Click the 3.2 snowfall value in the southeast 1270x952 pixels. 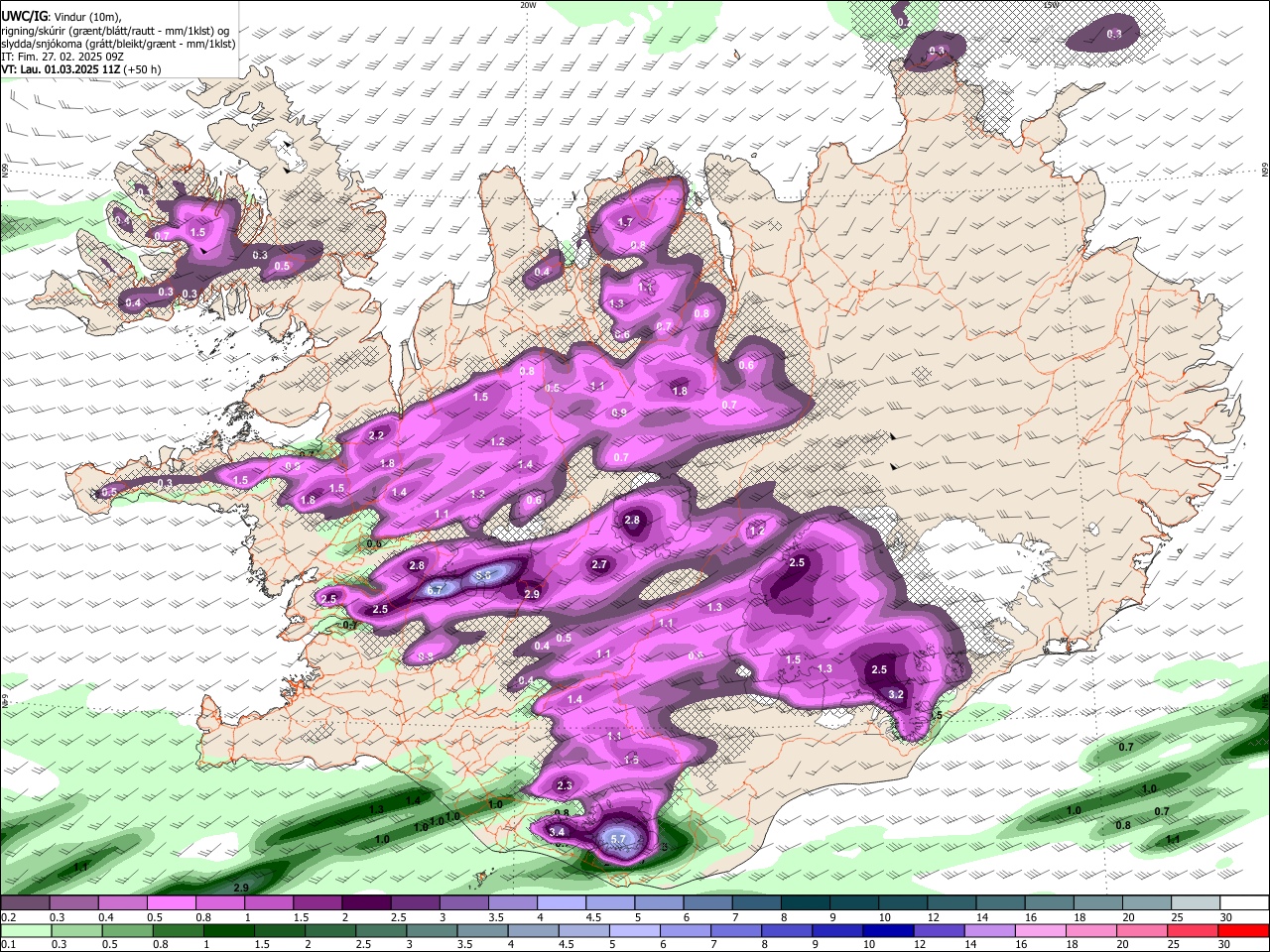point(896,694)
